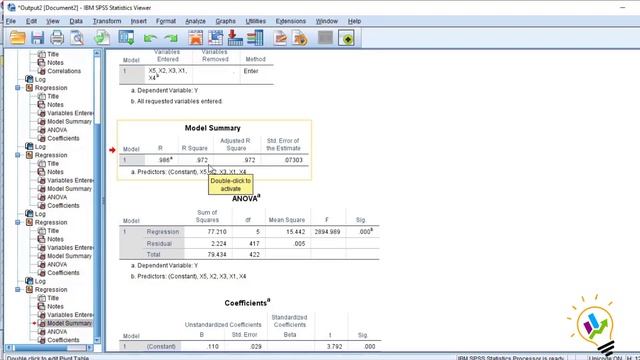Open the Insert menu
This screenshot has width=640, height=360.
139,21
